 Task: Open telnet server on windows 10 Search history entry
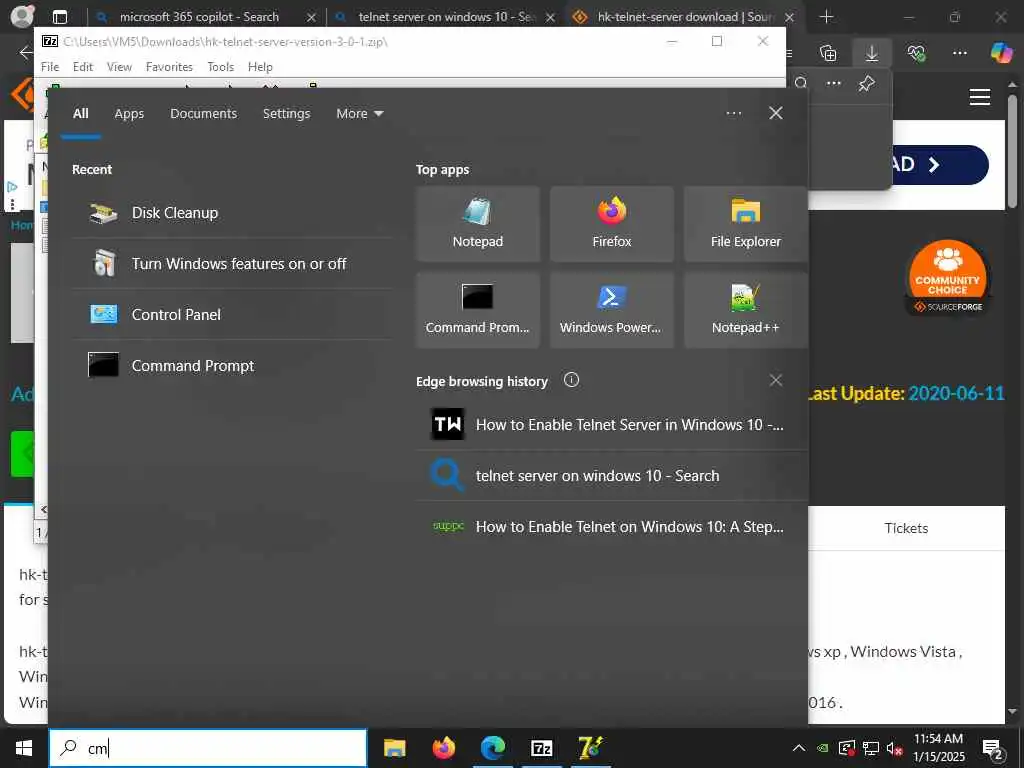(x=612, y=475)
